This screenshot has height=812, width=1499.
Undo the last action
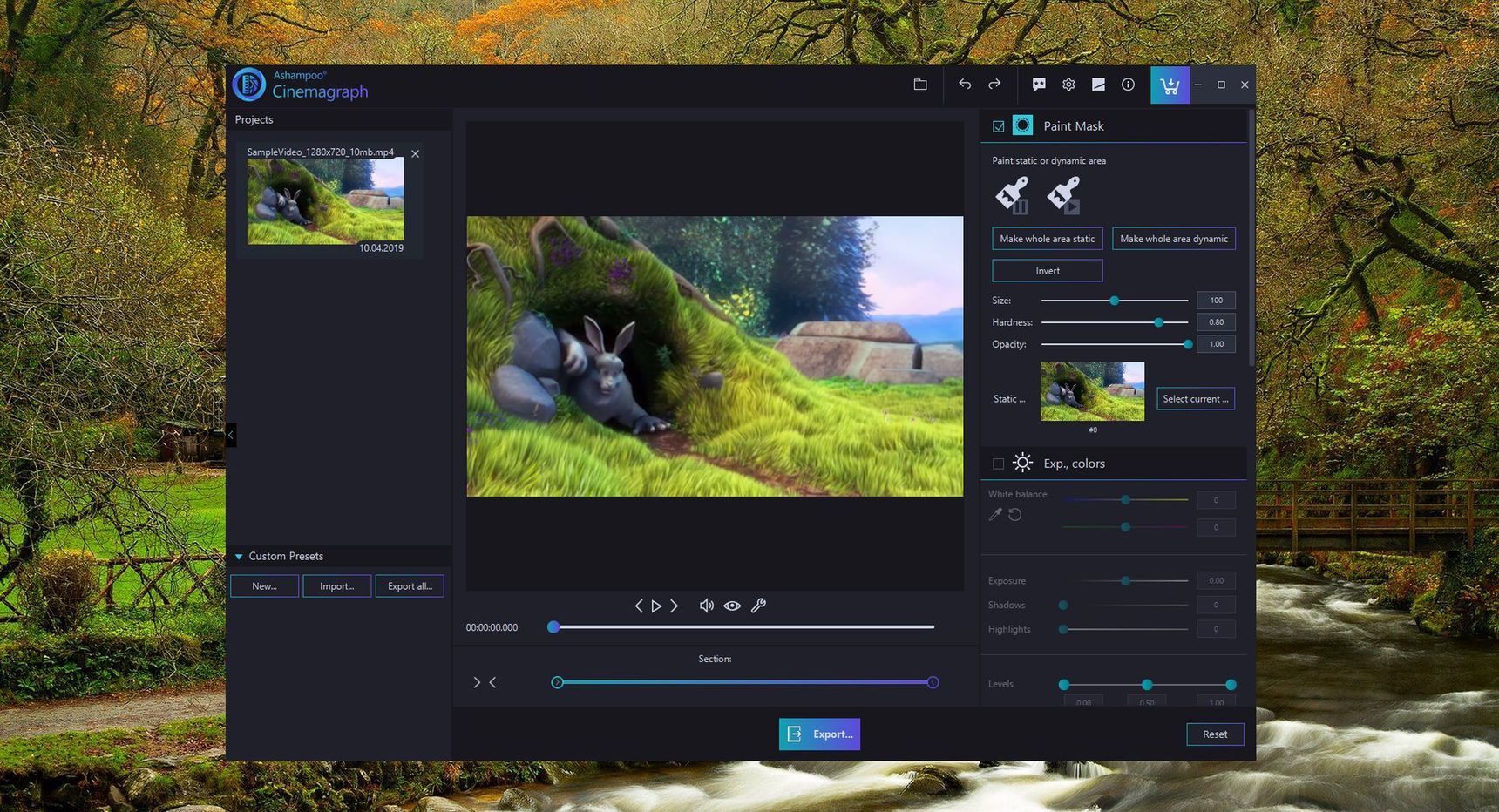click(965, 85)
